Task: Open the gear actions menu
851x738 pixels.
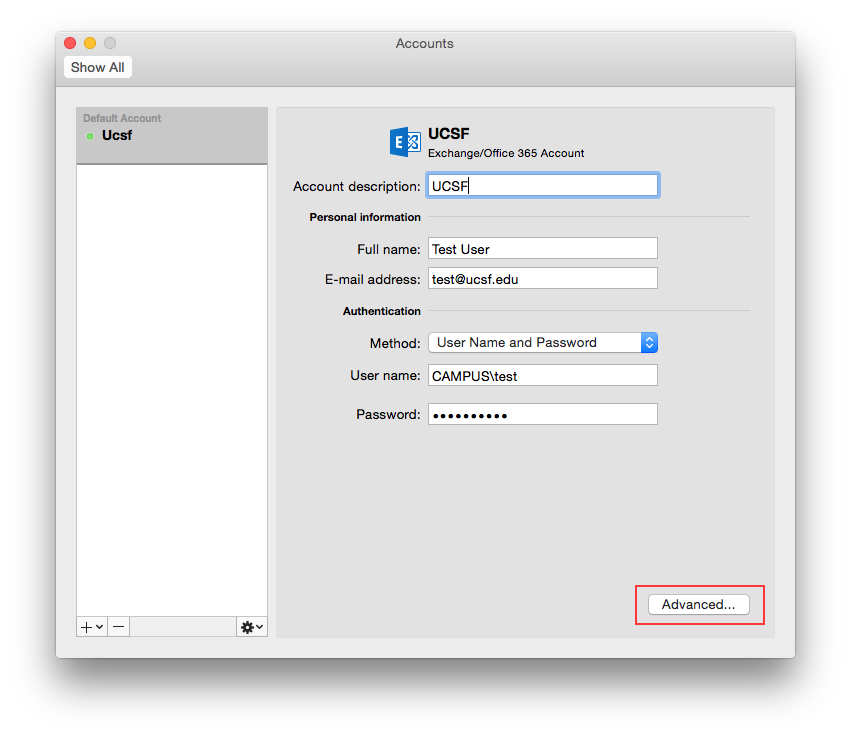Action: [252, 627]
